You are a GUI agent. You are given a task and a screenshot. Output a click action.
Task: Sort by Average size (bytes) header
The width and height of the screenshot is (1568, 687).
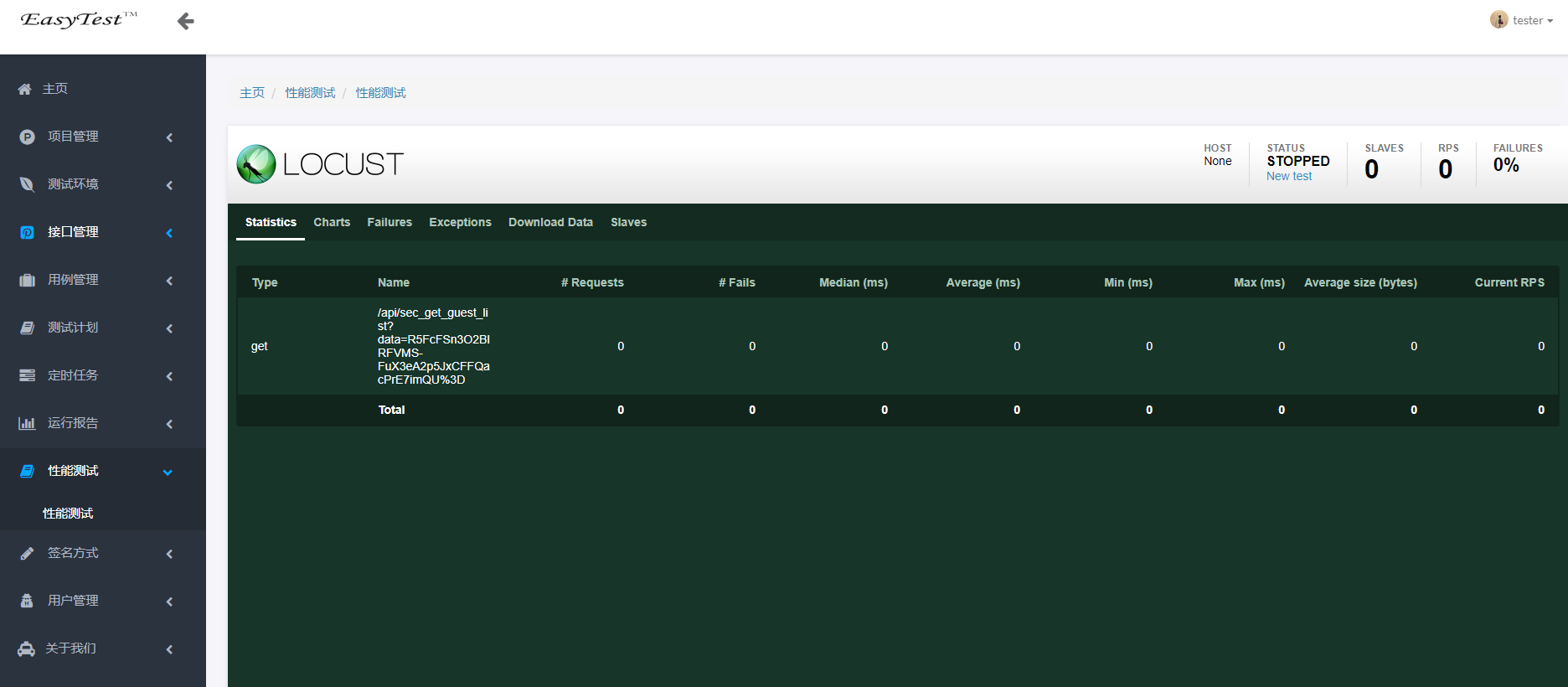pyautogui.click(x=1360, y=282)
